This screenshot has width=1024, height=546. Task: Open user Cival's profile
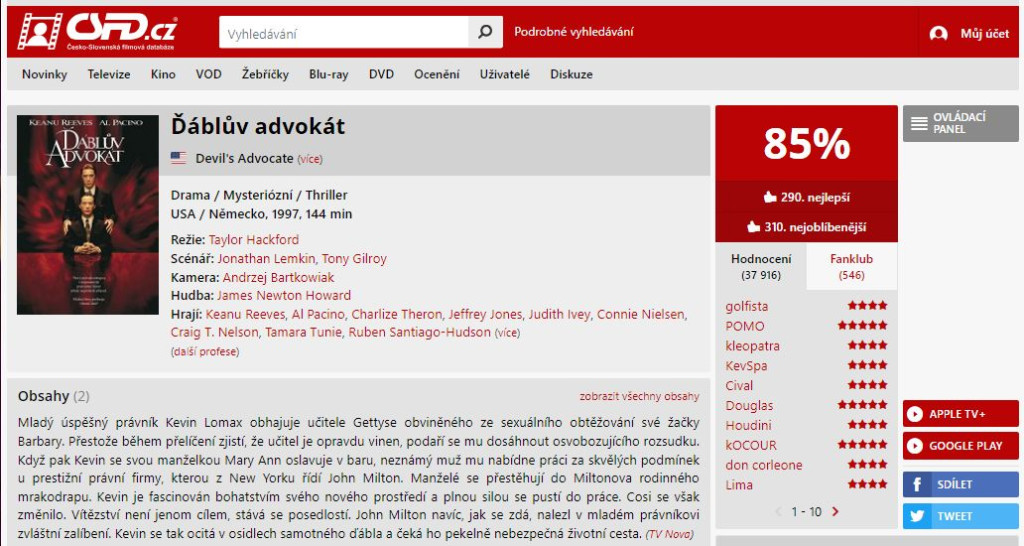(739, 386)
